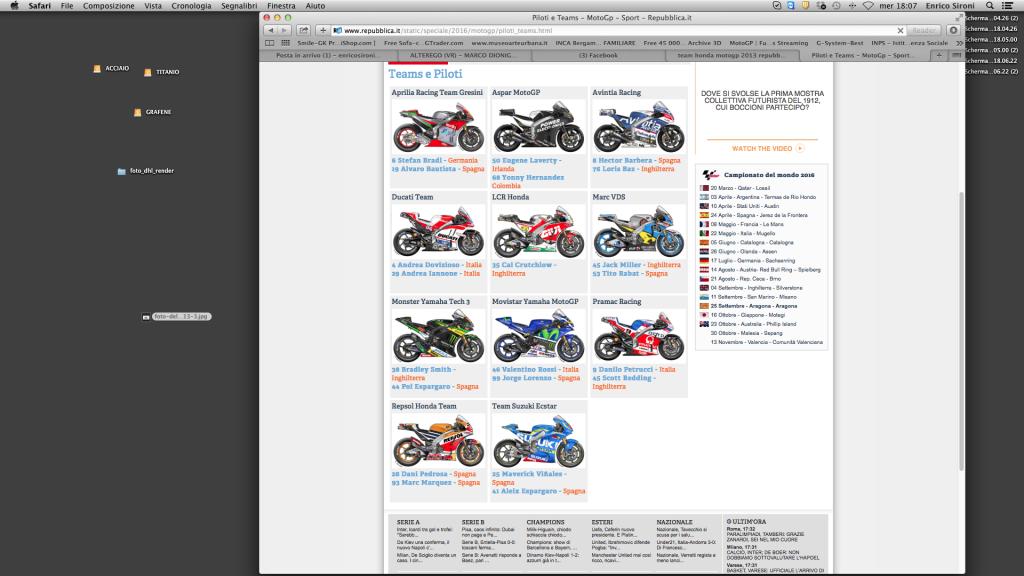Open the Marc Marquez rider link

coord(421,483)
